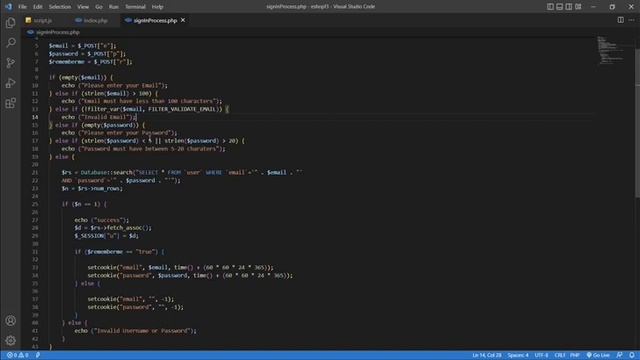Click Spaces: 4 indentation setting
This screenshot has width=640, height=360.
[518, 355]
